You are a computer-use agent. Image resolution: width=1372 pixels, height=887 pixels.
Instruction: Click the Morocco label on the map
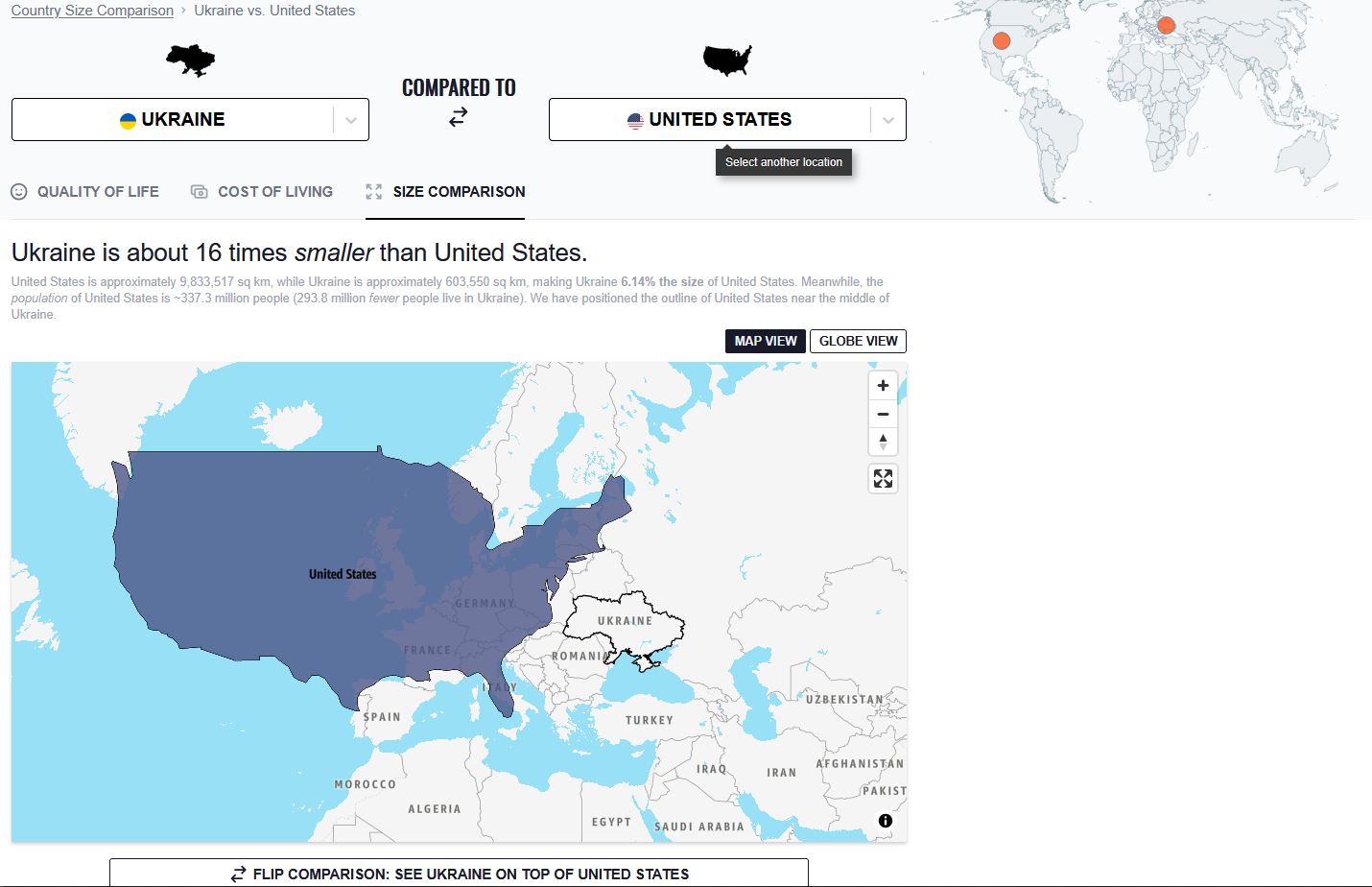point(366,784)
